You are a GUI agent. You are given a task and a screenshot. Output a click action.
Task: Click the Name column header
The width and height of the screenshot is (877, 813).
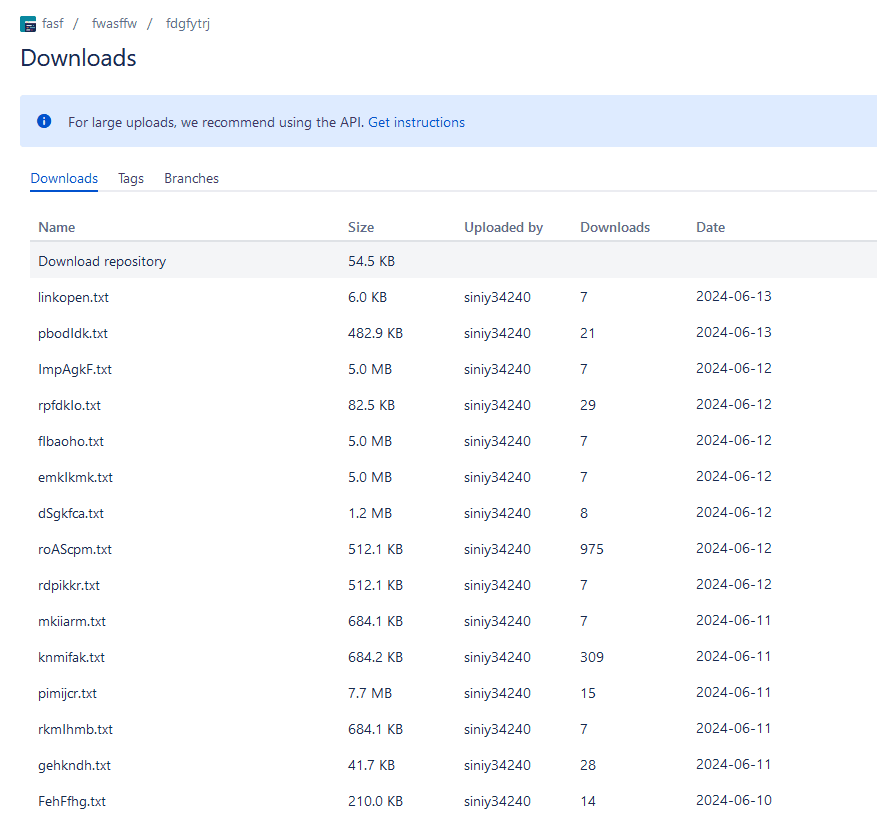(x=56, y=228)
